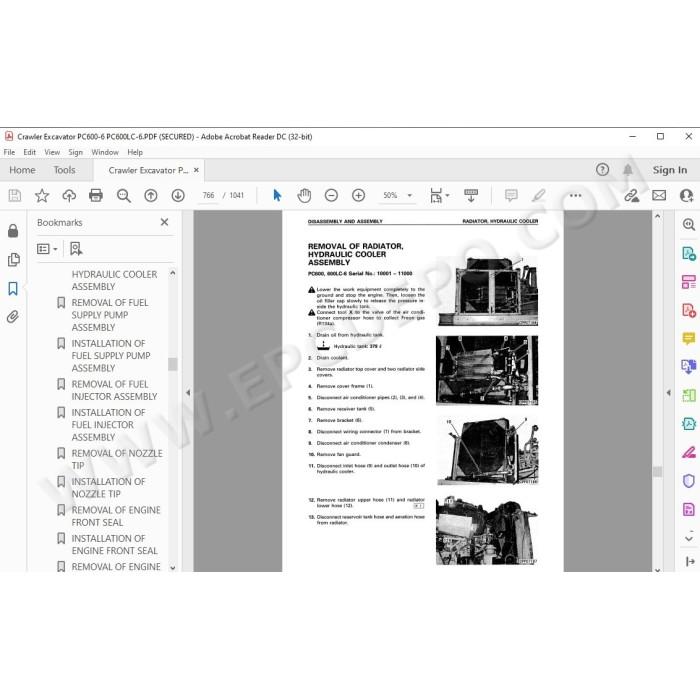This screenshot has height=700, width=700.
Task: Open the Edit menu
Action: coord(29,152)
